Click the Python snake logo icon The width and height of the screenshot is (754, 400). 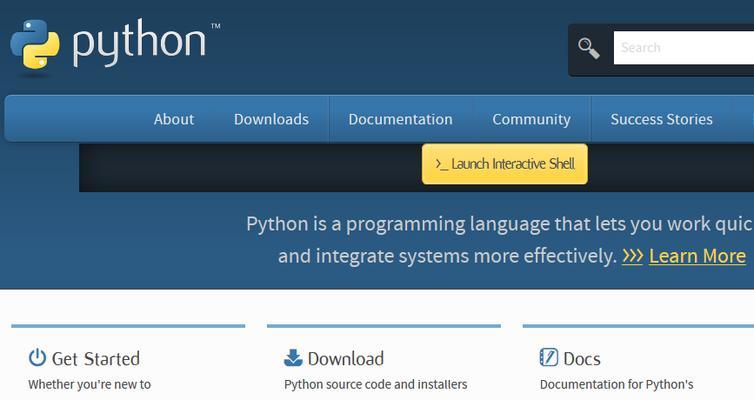[x=35, y=44]
